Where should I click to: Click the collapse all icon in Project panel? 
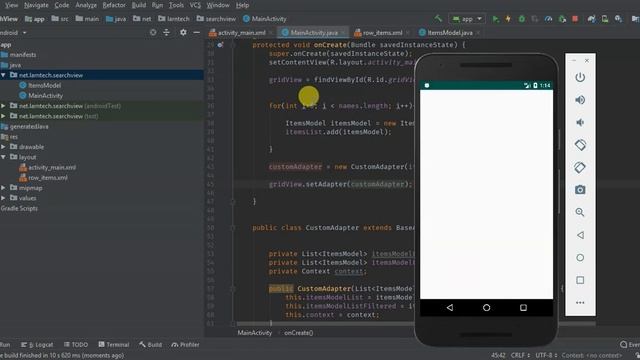point(167,32)
